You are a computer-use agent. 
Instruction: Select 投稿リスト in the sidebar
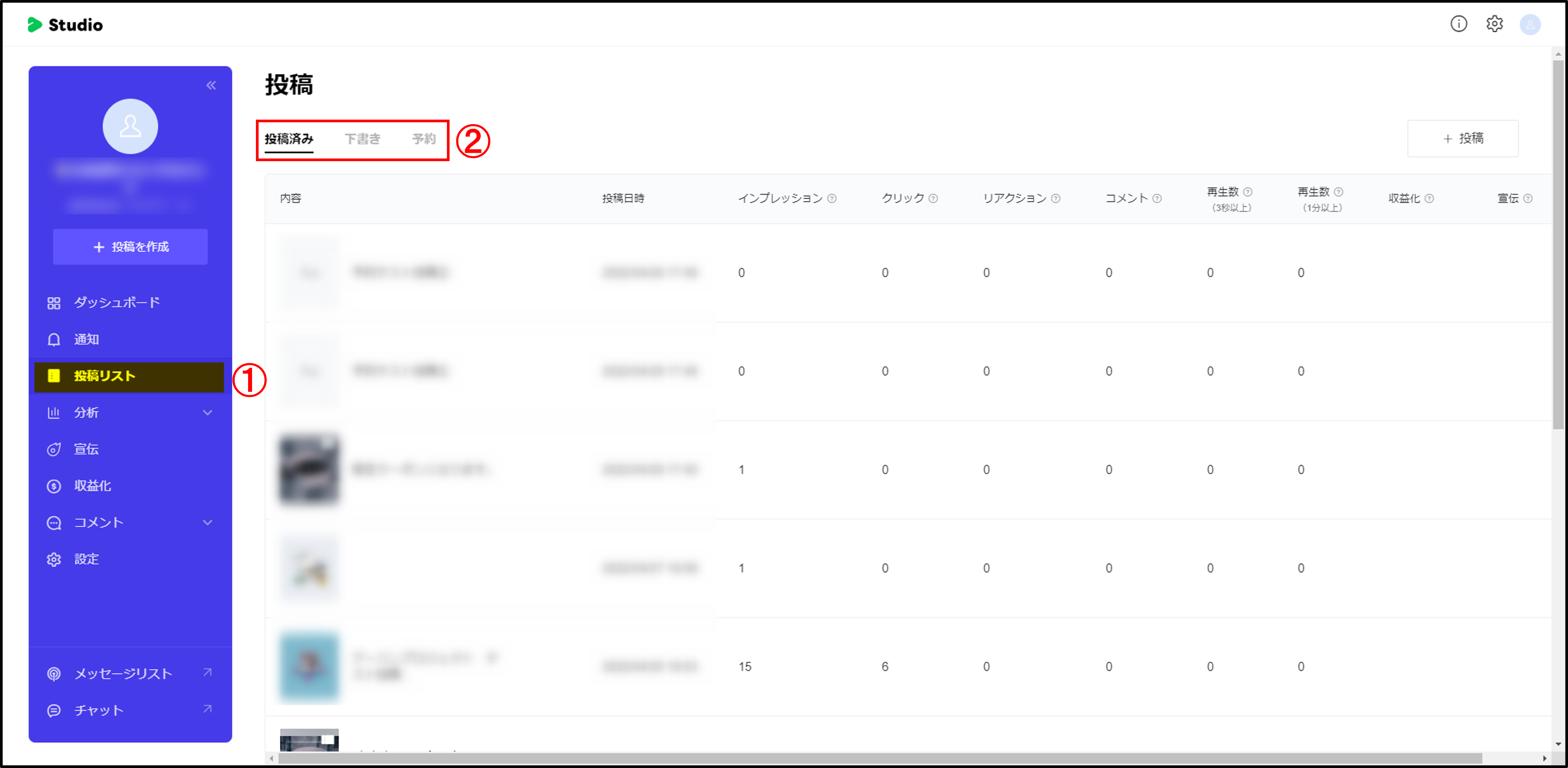129,377
